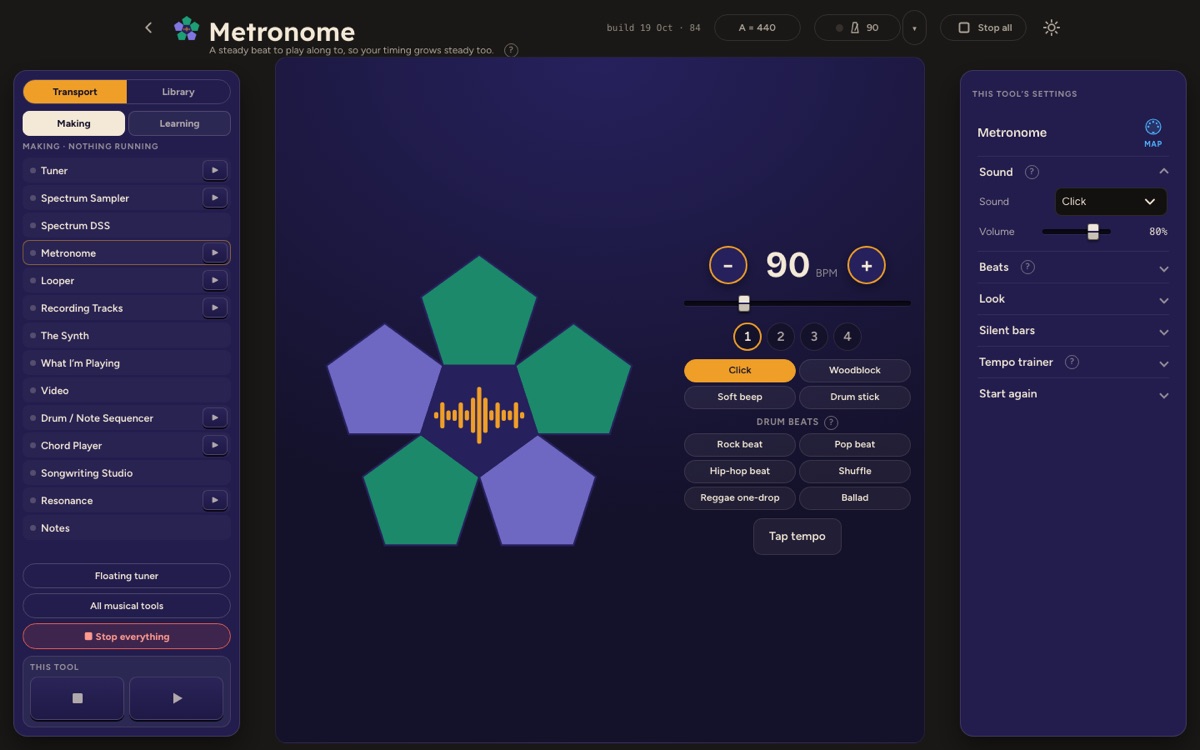Stop this tool with the square button
The width and height of the screenshot is (1200, 750).
coord(77,698)
